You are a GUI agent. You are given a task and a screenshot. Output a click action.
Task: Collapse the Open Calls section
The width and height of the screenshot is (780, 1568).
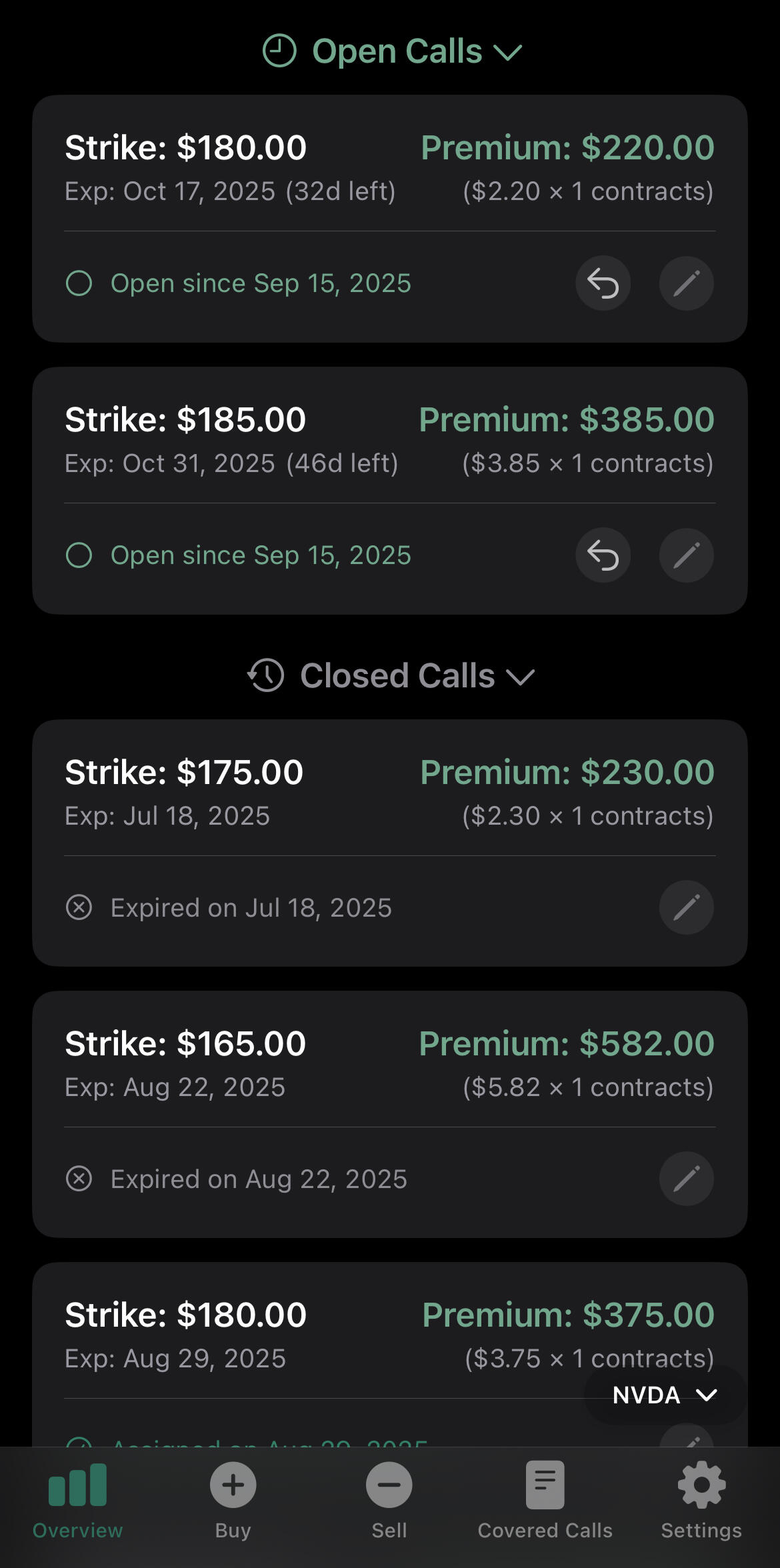tap(508, 52)
